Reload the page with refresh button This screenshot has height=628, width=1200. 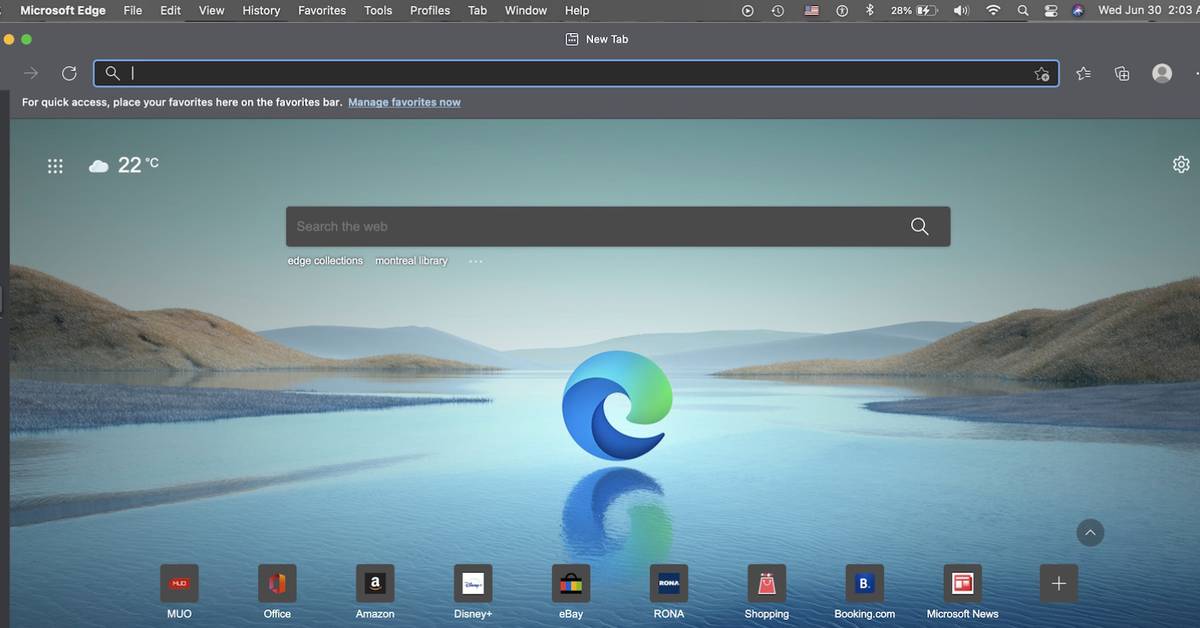tap(69, 73)
